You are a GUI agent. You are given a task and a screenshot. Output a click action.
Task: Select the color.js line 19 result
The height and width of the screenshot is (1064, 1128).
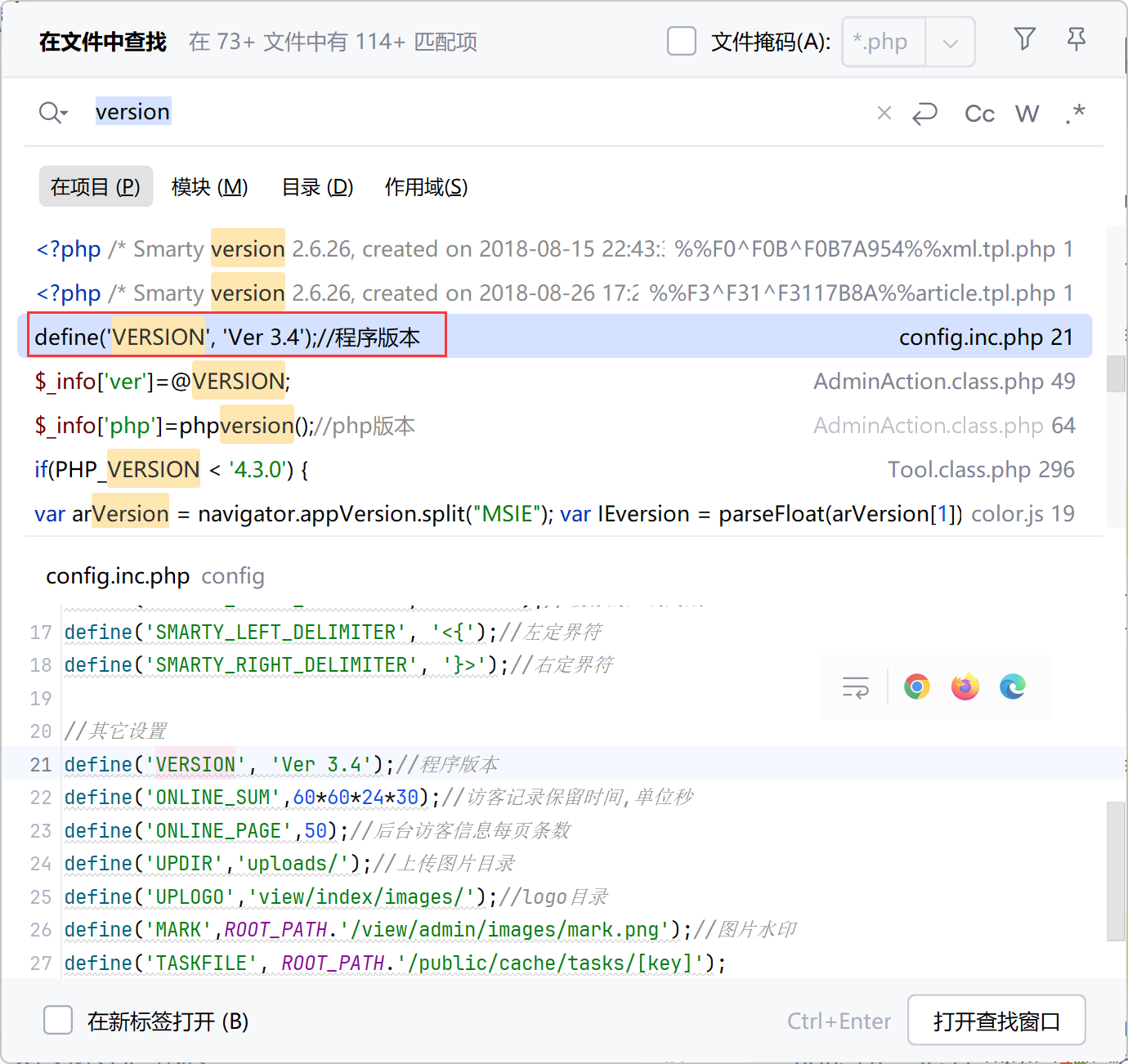[555, 514]
